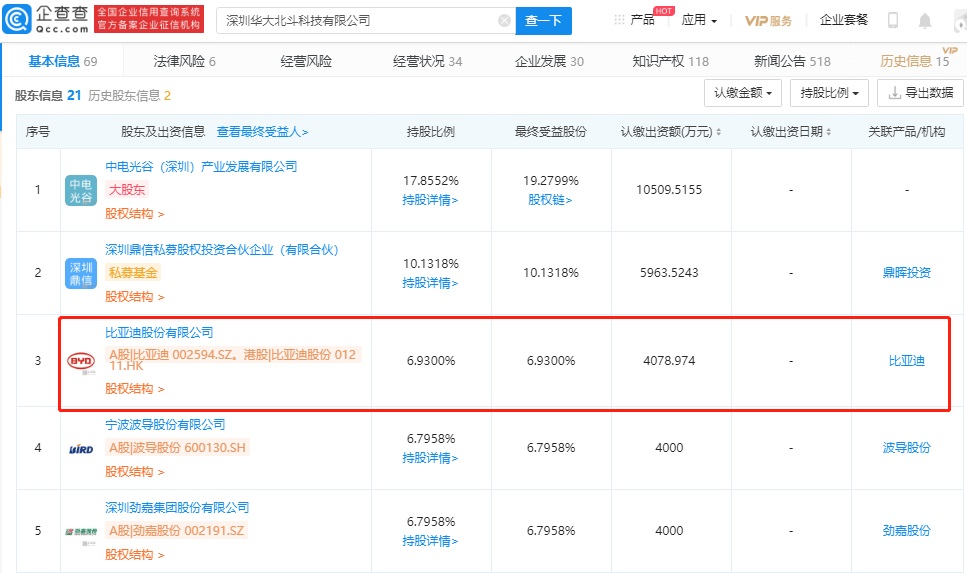The height and width of the screenshot is (573, 967).
Task: Open 持股详情 in the 劲嘉集团 row
Action: point(430,541)
